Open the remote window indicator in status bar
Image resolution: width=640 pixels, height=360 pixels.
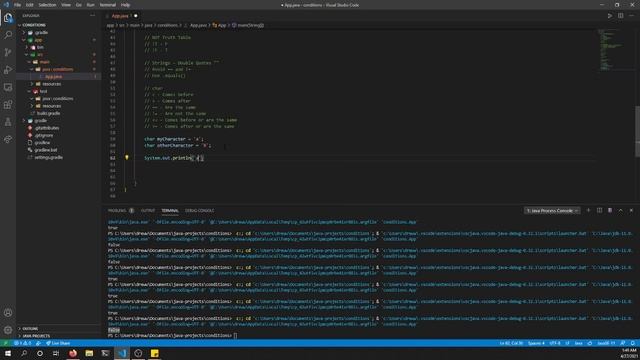pos(5,343)
